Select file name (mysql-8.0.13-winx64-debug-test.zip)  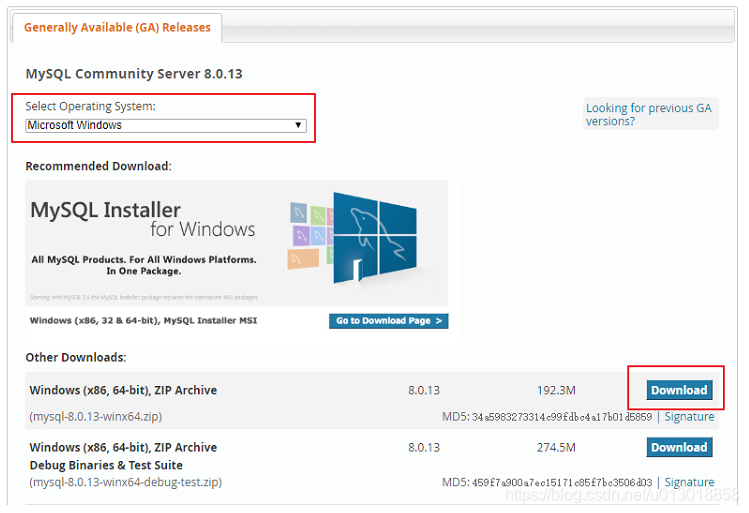(x=126, y=482)
